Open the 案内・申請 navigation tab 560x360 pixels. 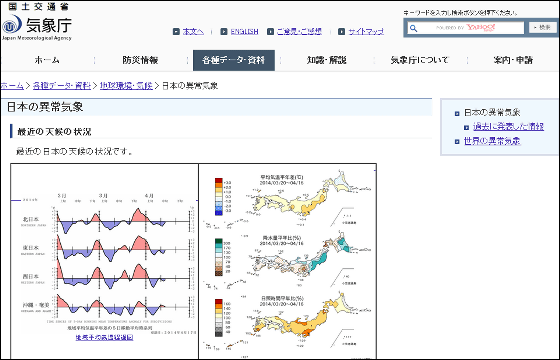tap(513, 60)
